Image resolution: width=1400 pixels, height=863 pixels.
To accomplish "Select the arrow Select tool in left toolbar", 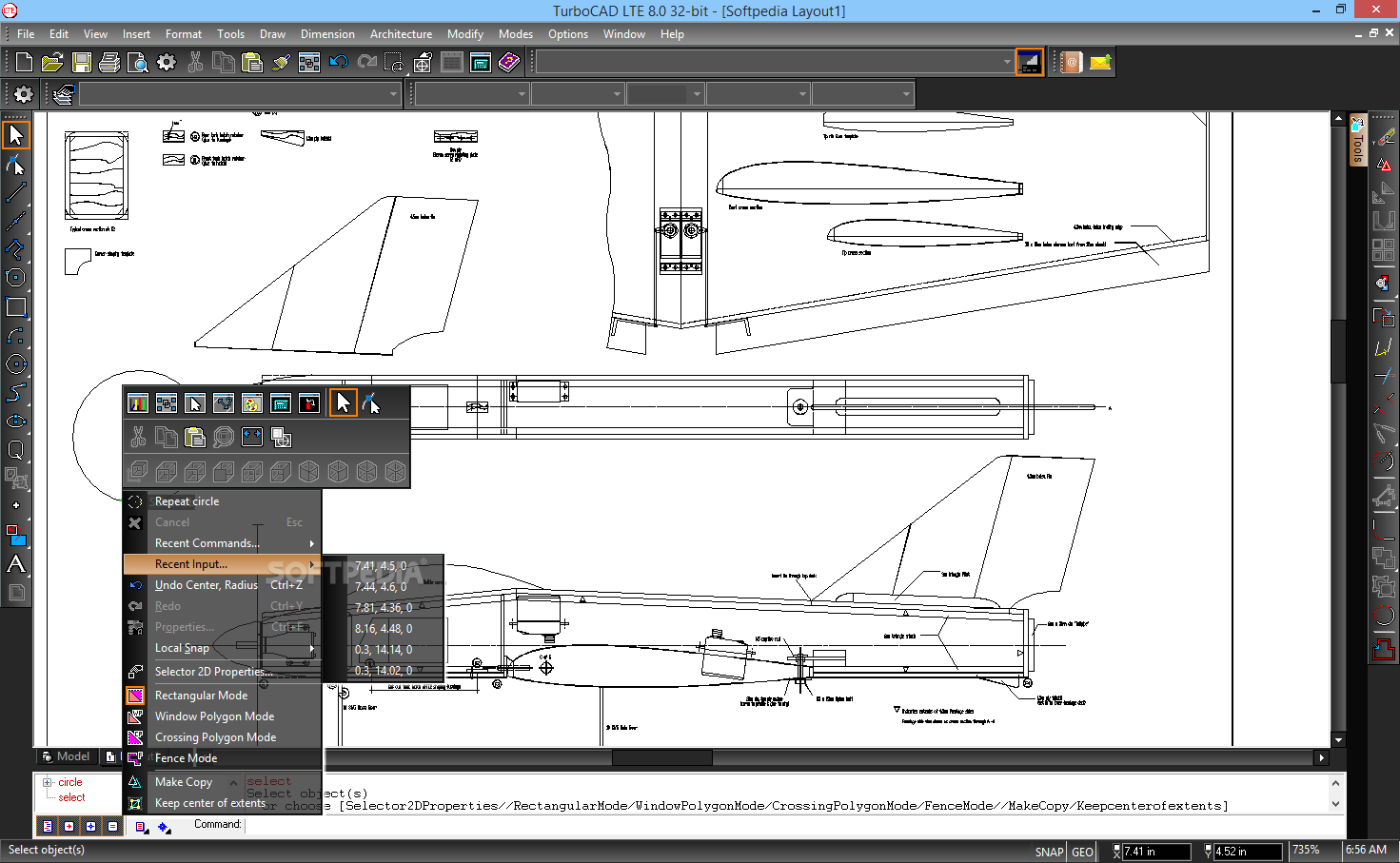I will pyautogui.click(x=16, y=134).
